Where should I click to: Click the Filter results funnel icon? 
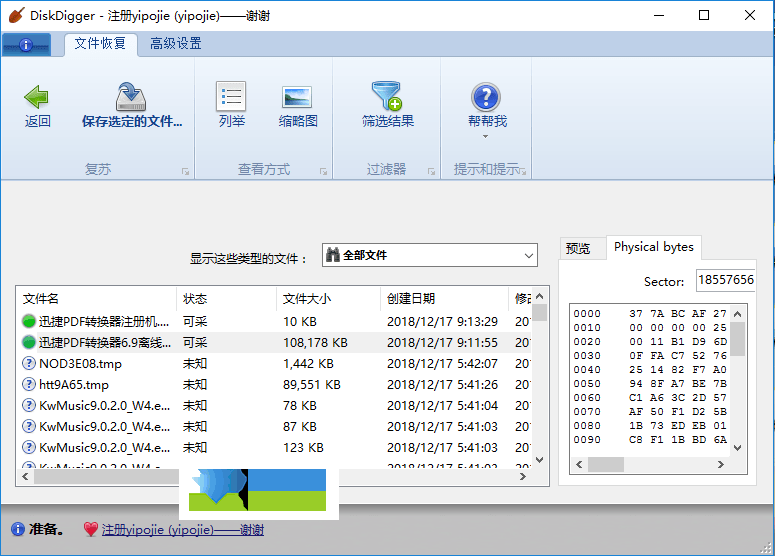(x=387, y=97)
